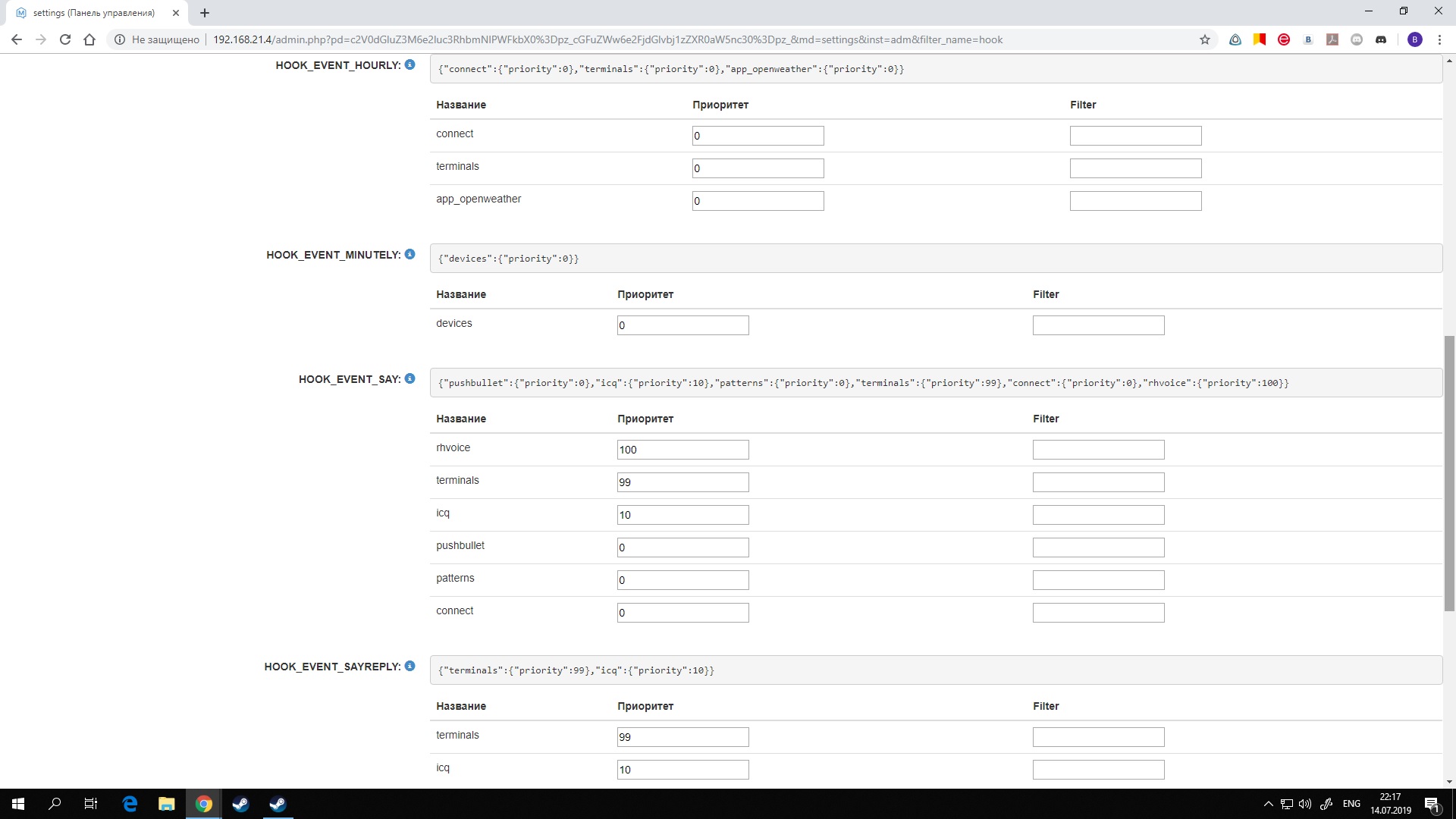Screen dimensions: 1456x819
Task: Click info icon next to HOOK_EVENT_SAY
Action: (409, 378)
